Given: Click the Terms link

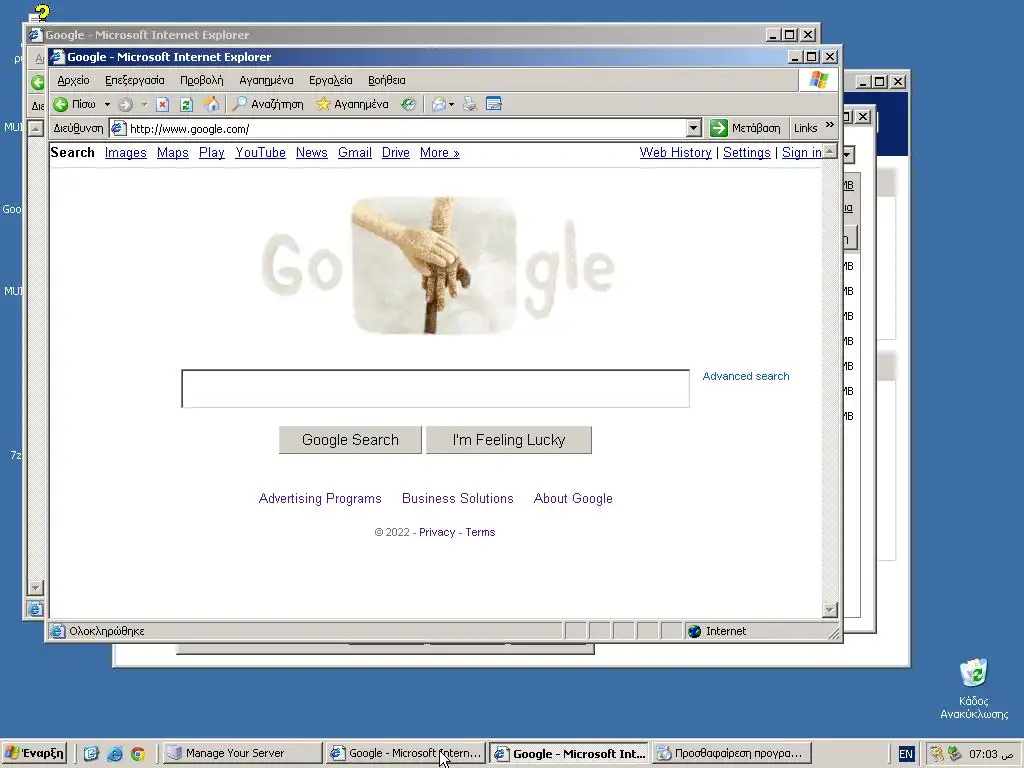Looking at the screenshot, I should pos(480,532).
